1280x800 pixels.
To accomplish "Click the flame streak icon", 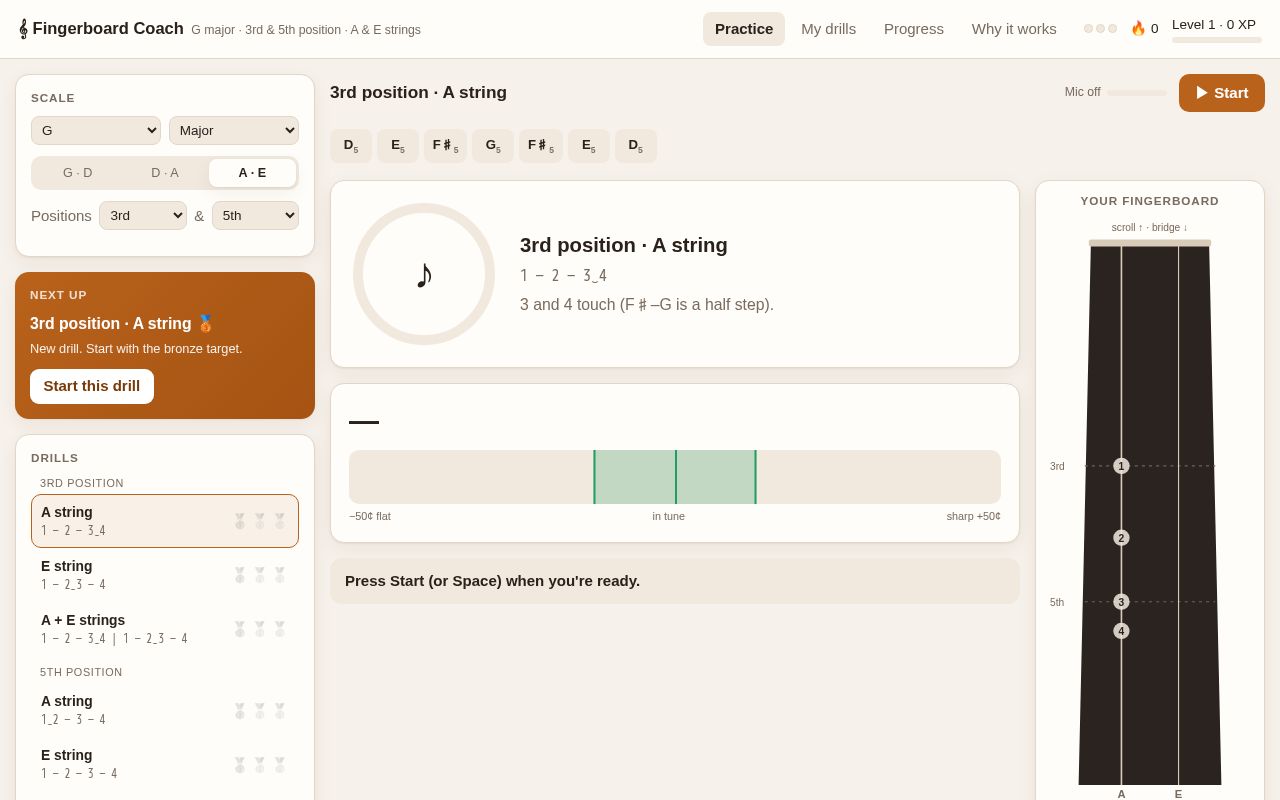I will pyautogui.click(x=1138, y=28).
